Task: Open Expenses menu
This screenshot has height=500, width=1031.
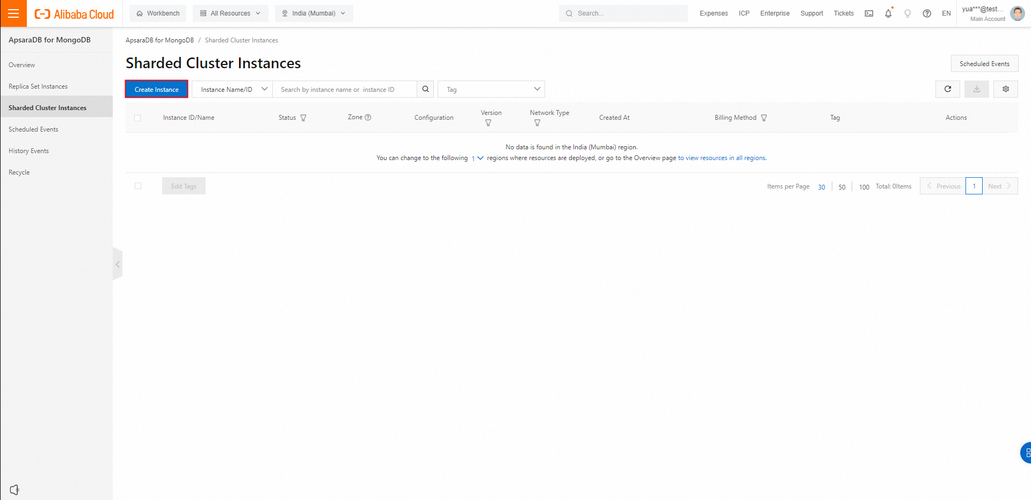Action: click(713, 13)
